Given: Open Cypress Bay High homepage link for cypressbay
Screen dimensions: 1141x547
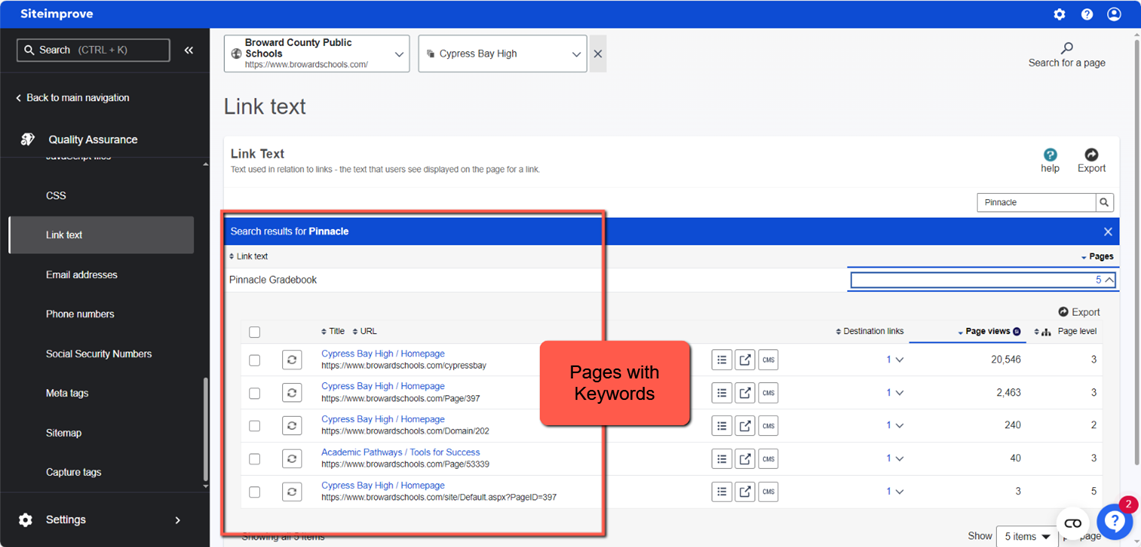Looking at the screenshot, I should coord(383,354).
